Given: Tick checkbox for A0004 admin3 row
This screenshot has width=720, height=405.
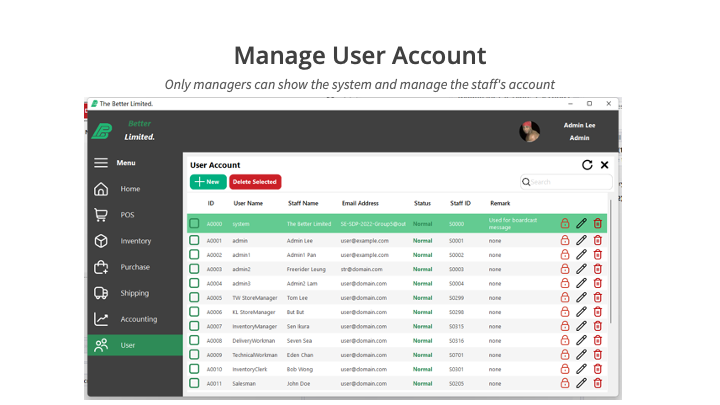Looking at the screenshot, I should pyautogui.click(x=194, y=283).
